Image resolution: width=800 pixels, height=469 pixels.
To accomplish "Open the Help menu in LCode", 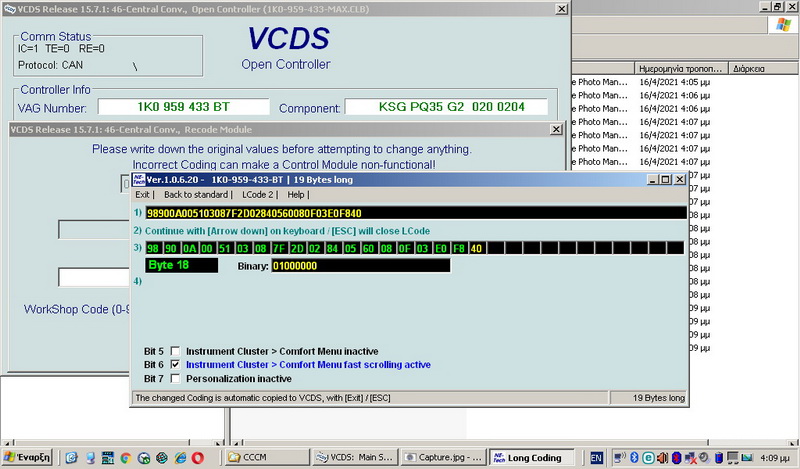I will coord(295,194).
